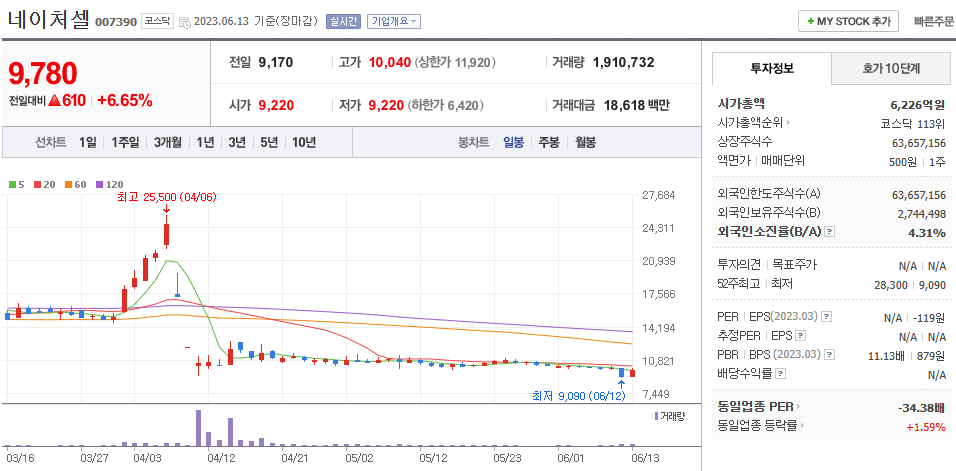This screenshot has height=471, width=956.
Task: Click the calendar icon beside the date
Action: click(185, 22)
